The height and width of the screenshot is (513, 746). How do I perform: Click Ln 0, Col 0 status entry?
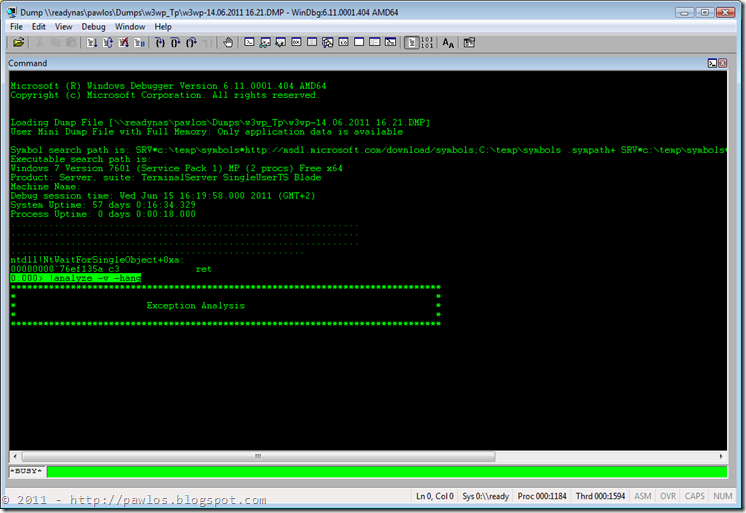click(435, 496)
